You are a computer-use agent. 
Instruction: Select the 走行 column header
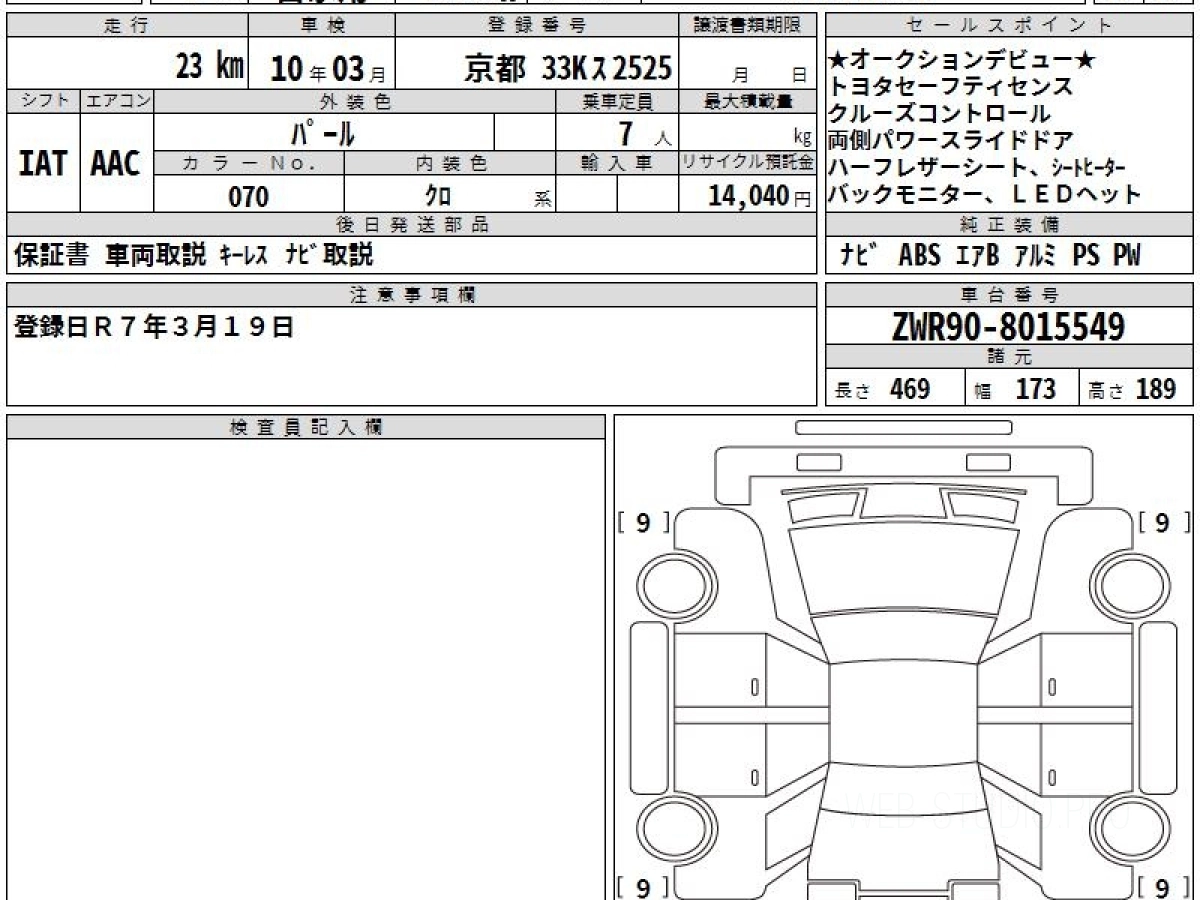127,26
